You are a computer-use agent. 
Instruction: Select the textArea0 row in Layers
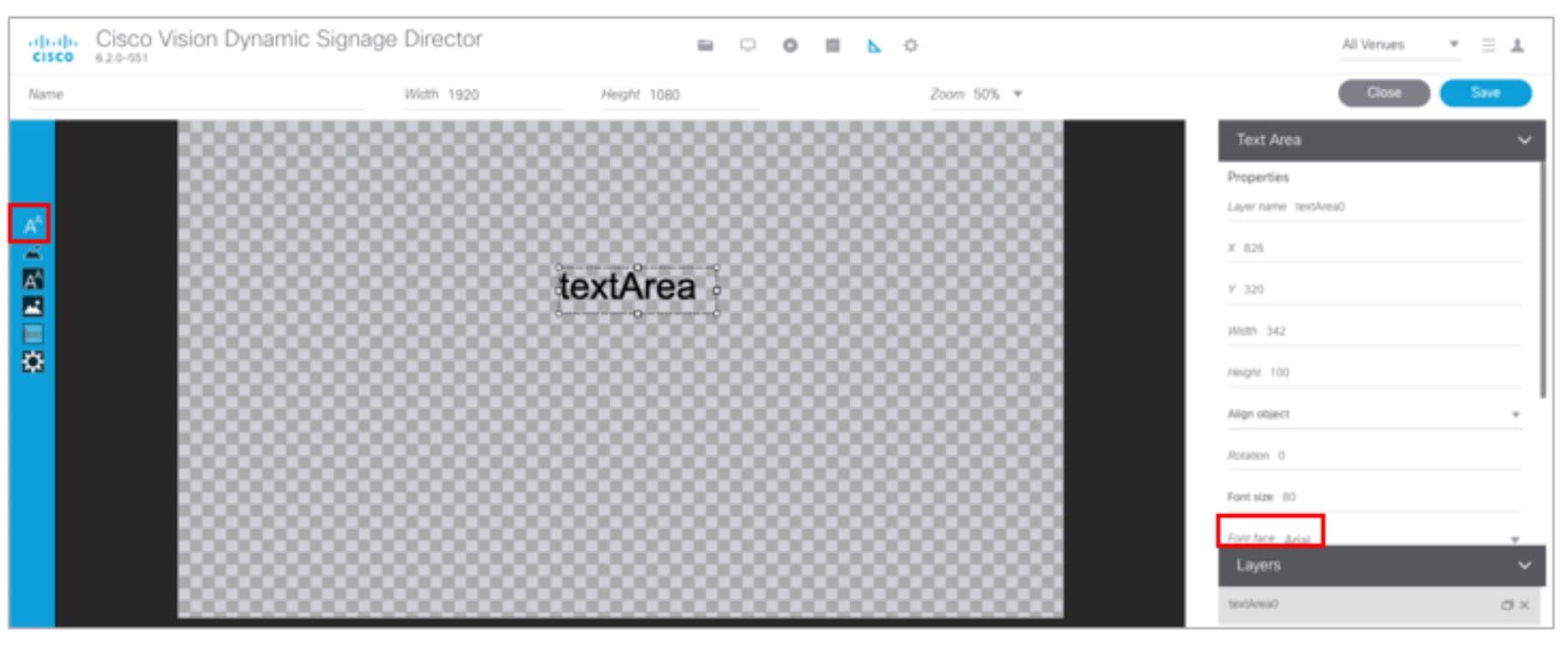pyautogui.click(x=1379, y=605)
